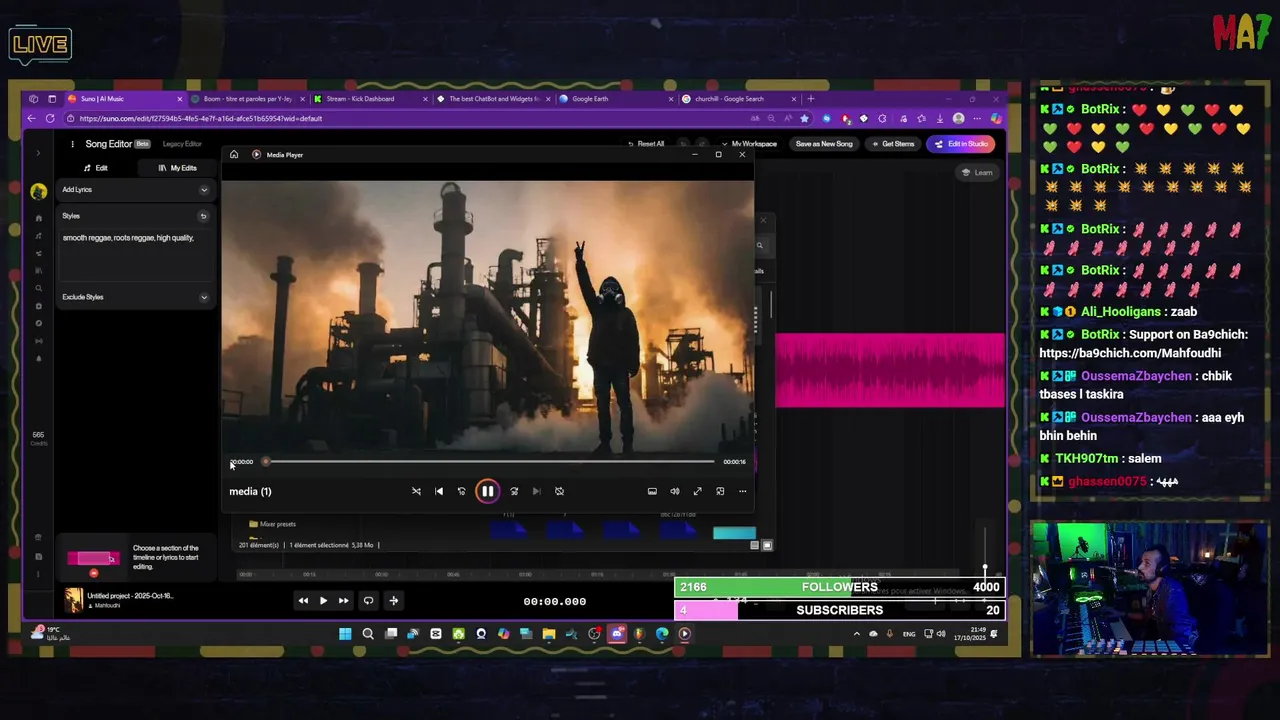1280x720 pixels.
Task: Open a new browser tab
Action: (x=811, y=99)
